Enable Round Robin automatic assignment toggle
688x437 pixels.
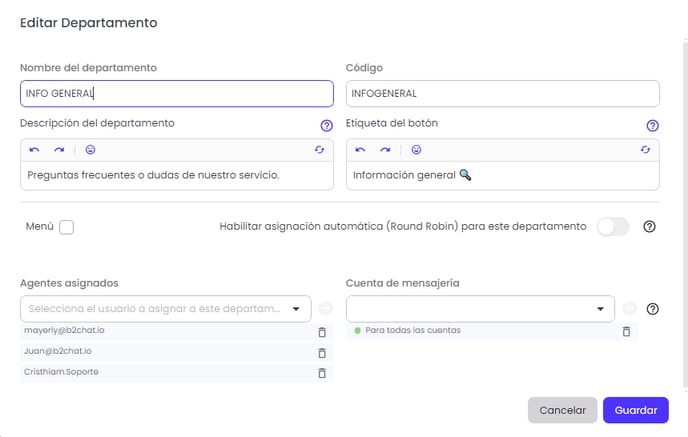(x=613, y=227)
